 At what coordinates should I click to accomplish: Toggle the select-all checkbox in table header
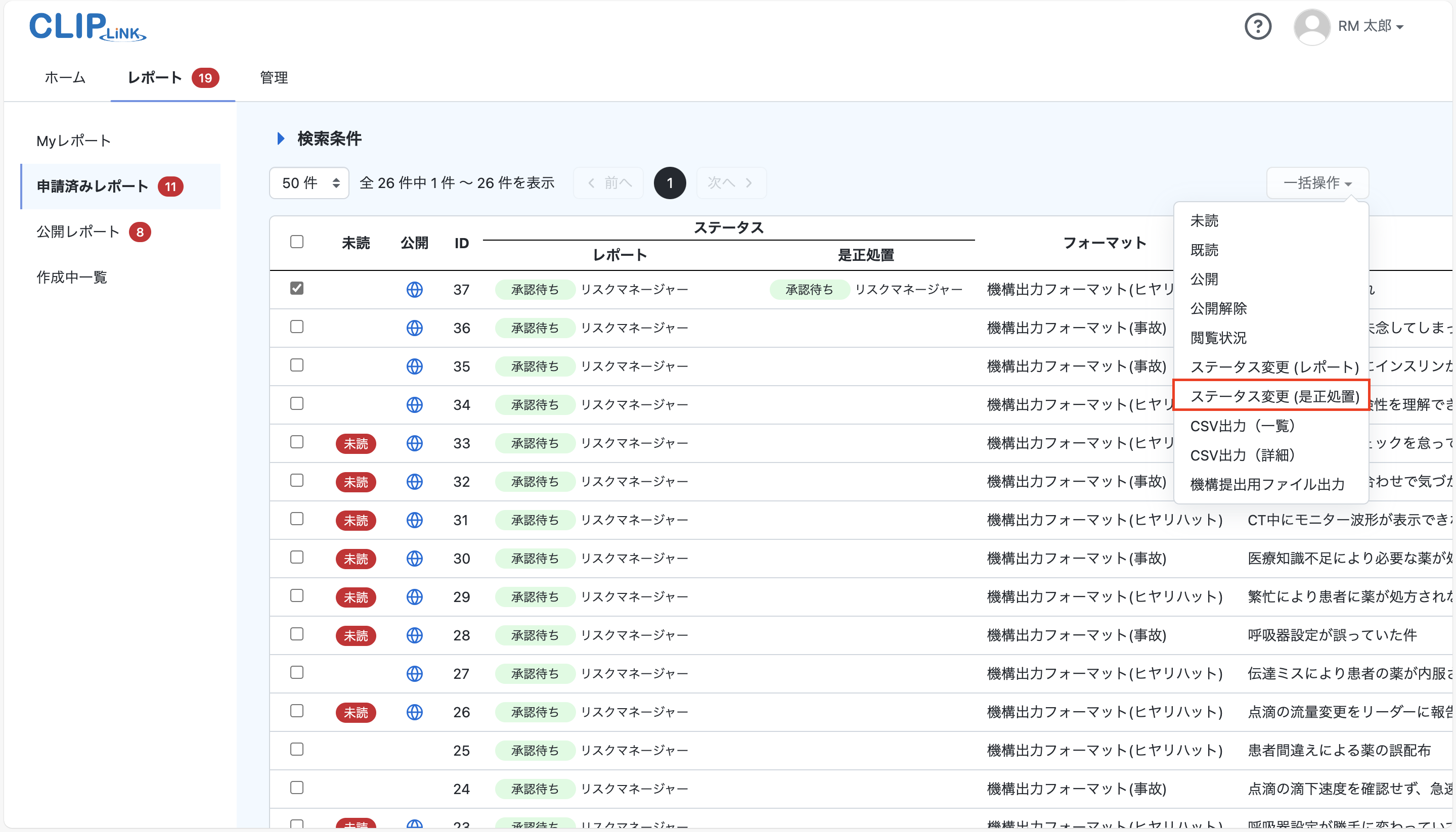297,242
